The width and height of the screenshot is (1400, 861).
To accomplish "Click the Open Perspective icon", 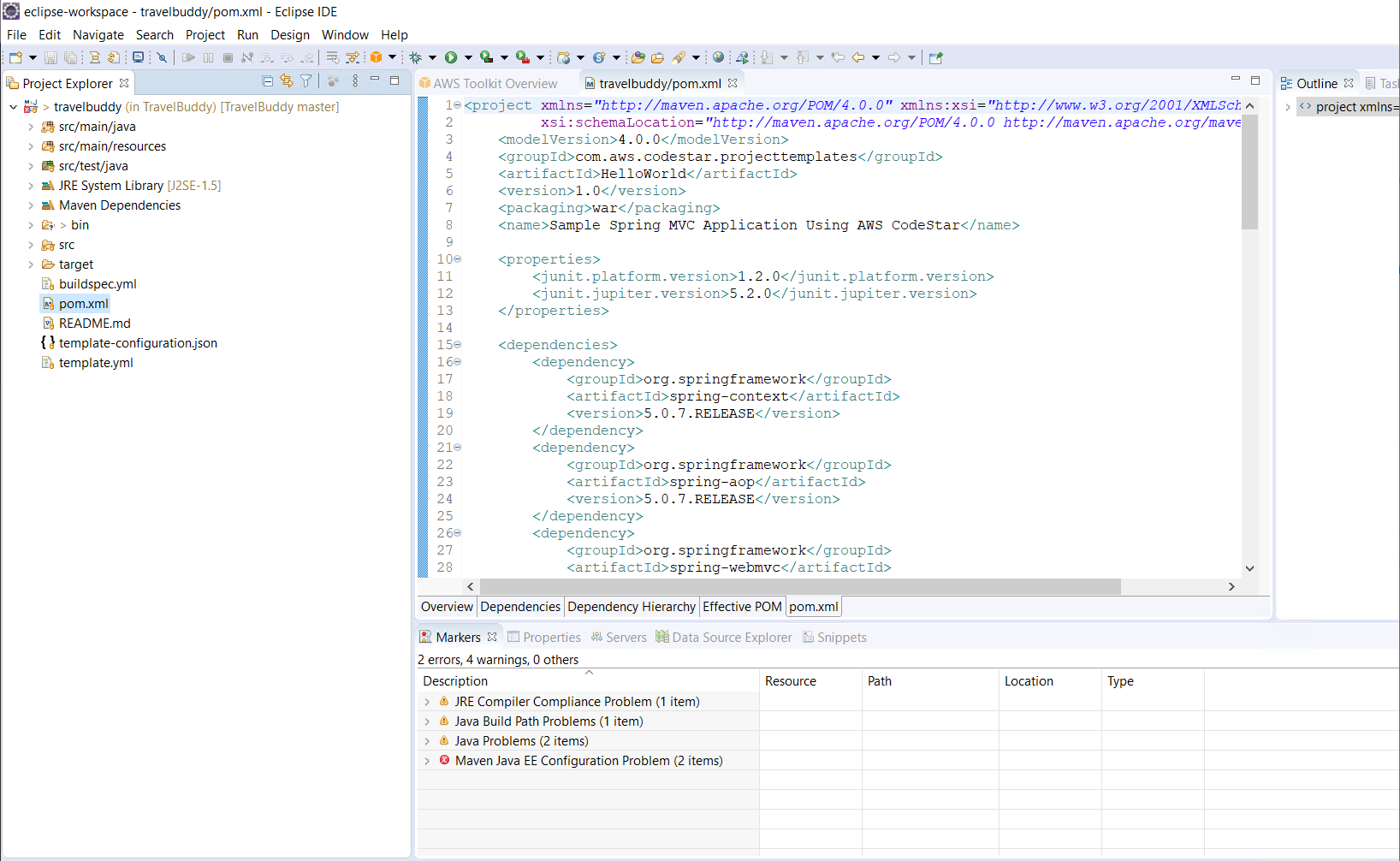I will coord(935,57).
